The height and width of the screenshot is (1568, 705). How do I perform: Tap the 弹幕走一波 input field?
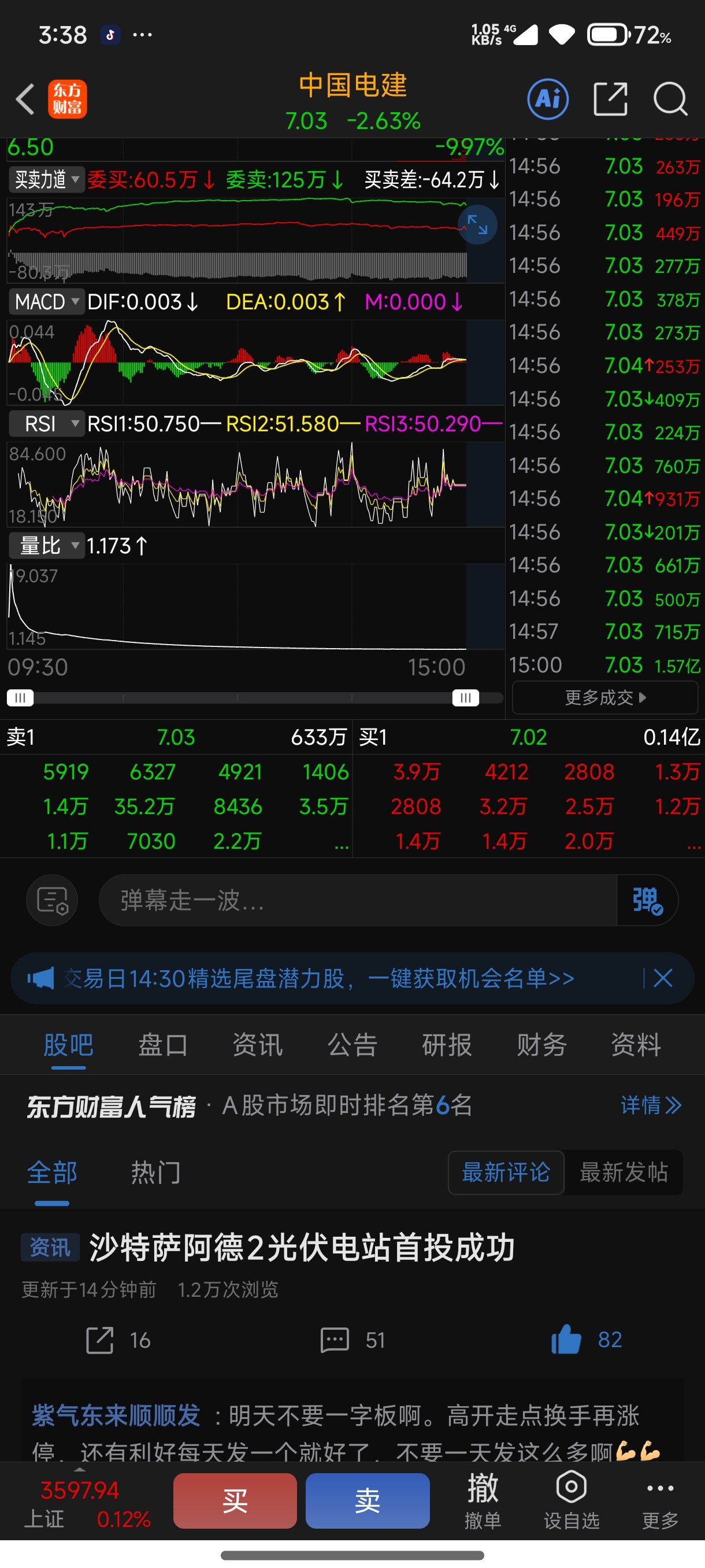pyautogui.click(x=358, y=900)
